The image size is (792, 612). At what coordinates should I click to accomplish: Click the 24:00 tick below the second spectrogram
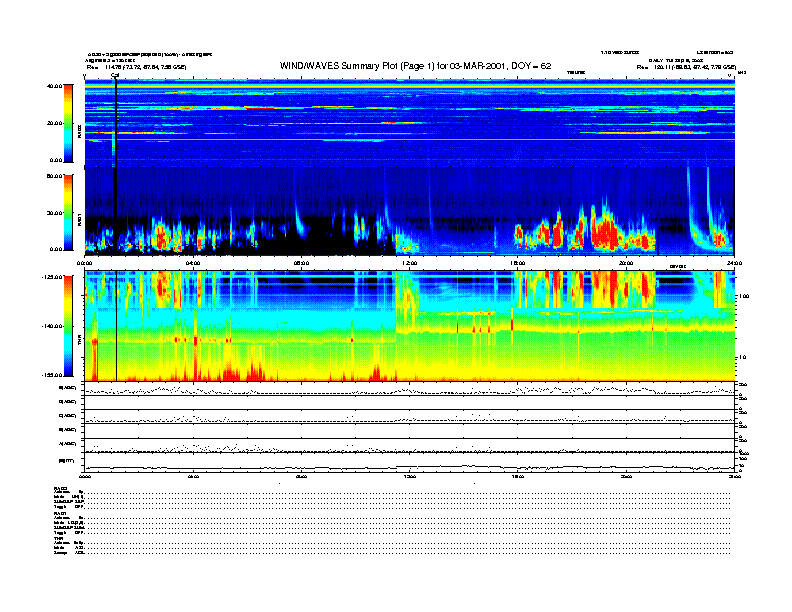pos(734,263)
